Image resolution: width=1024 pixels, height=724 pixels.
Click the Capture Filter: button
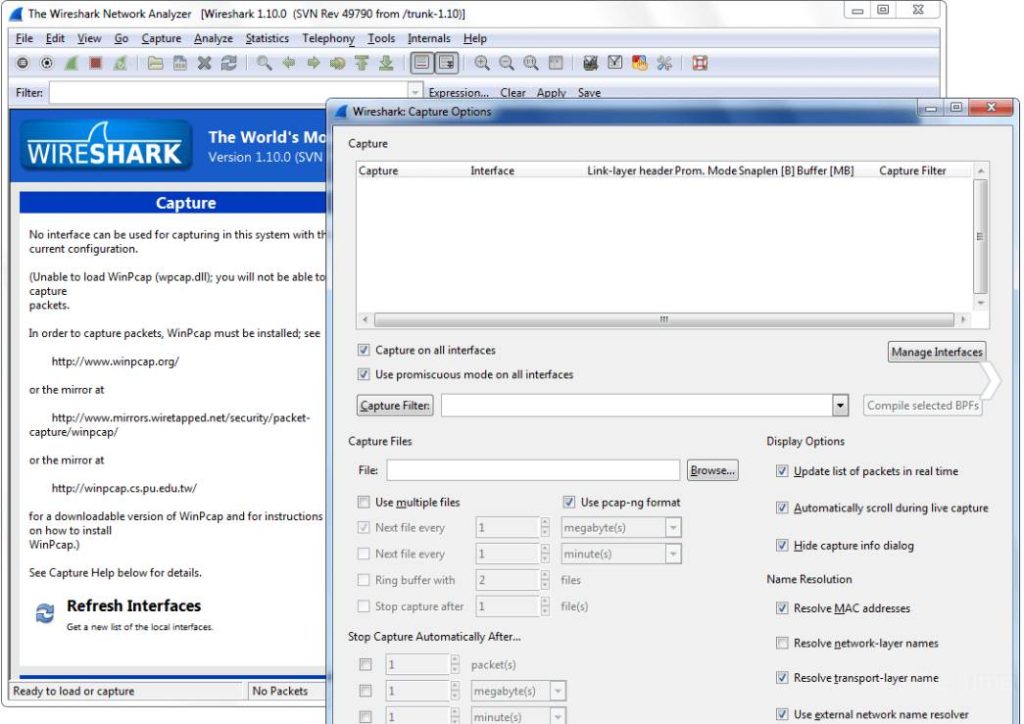click(395, 405)
